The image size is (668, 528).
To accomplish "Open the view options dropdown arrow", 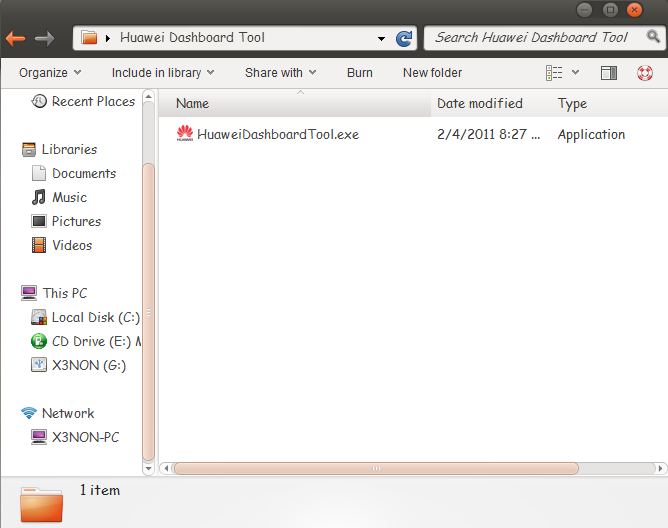I will [575, 72].
